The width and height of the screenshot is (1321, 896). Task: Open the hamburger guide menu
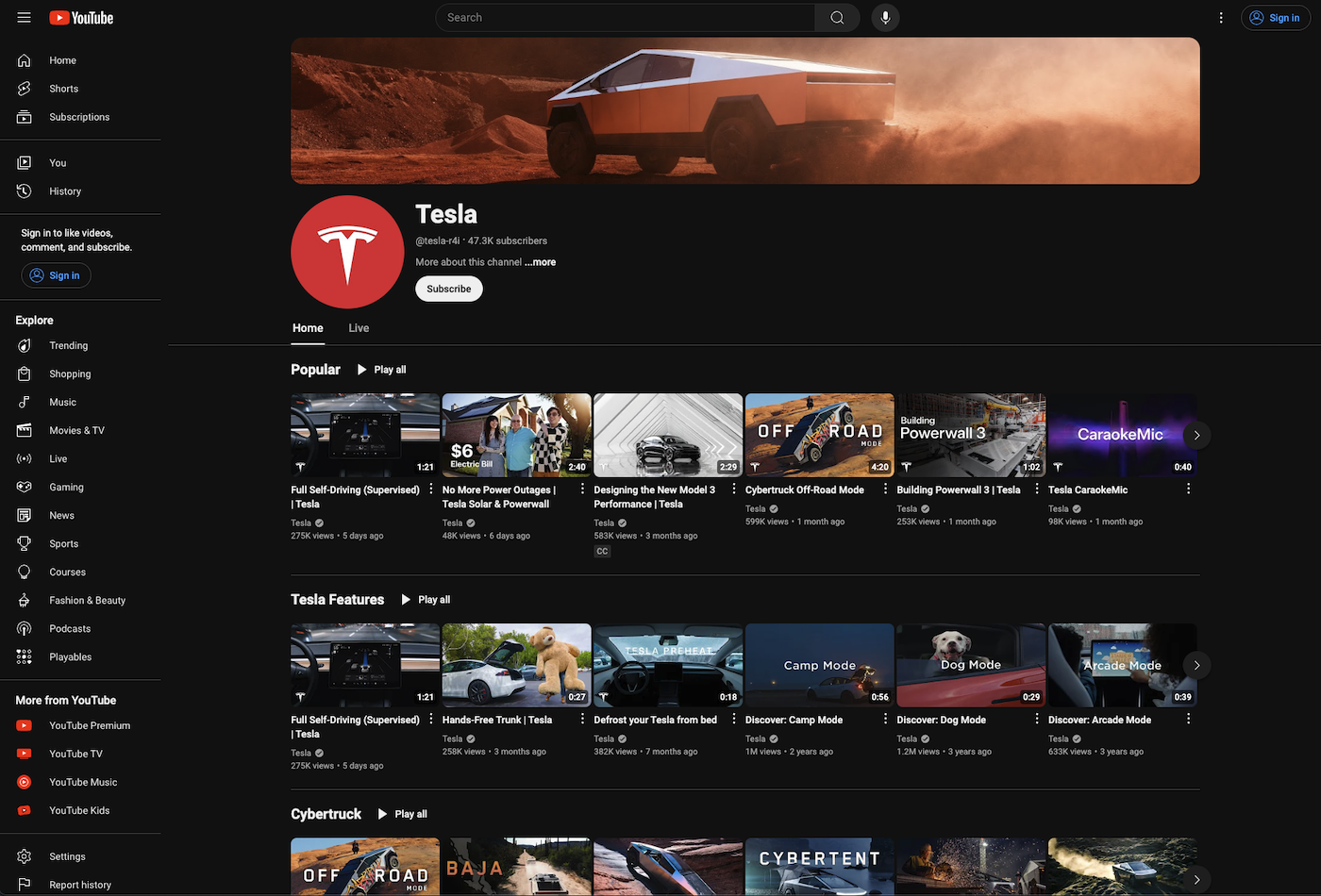25,18
